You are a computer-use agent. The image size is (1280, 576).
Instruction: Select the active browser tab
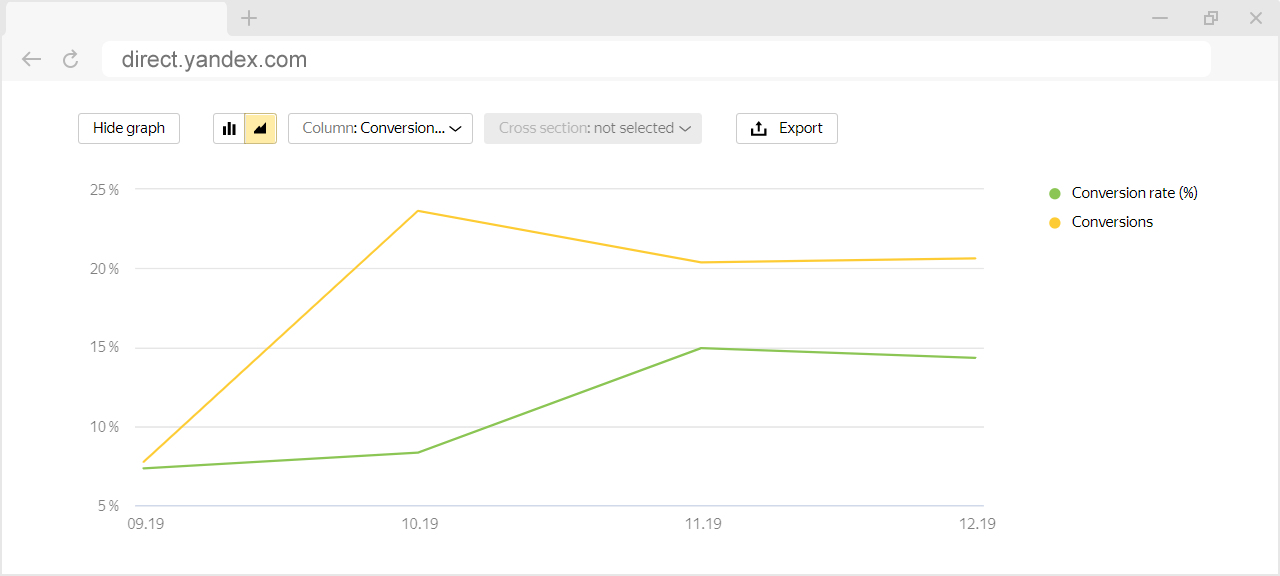tap(116, 18)
